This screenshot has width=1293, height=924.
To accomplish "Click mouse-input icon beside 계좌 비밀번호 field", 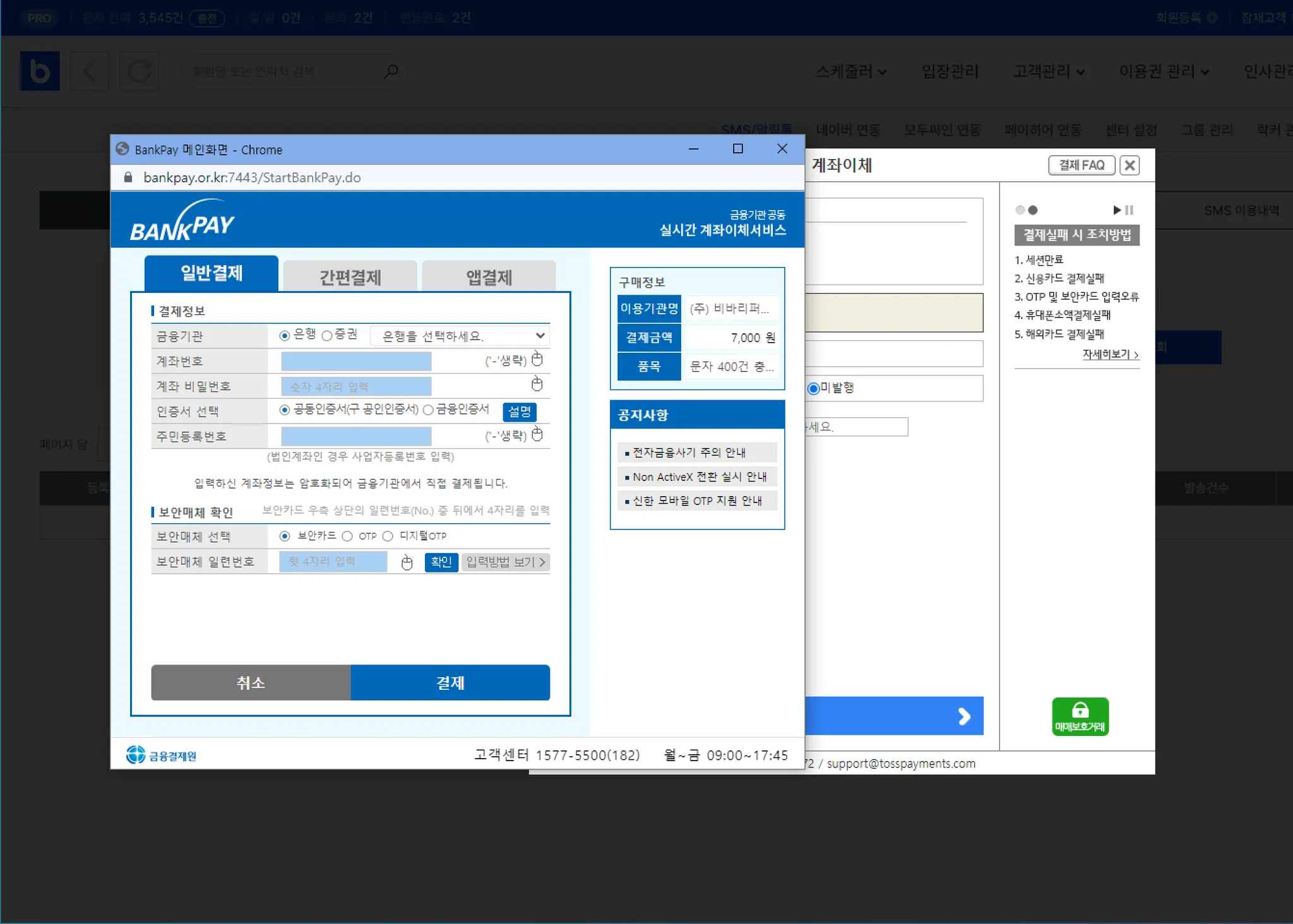I will point(537,384).
